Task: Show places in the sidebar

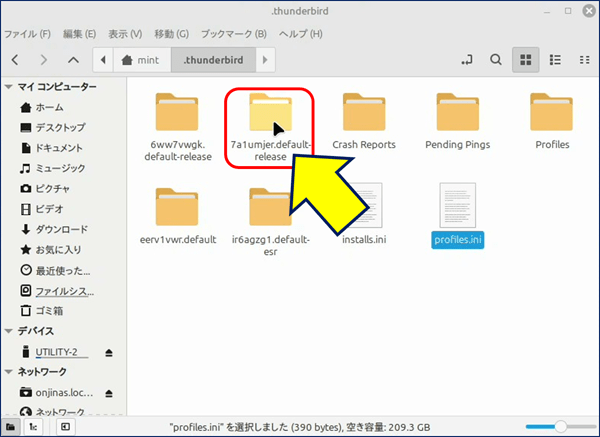Action: (10, 427)
